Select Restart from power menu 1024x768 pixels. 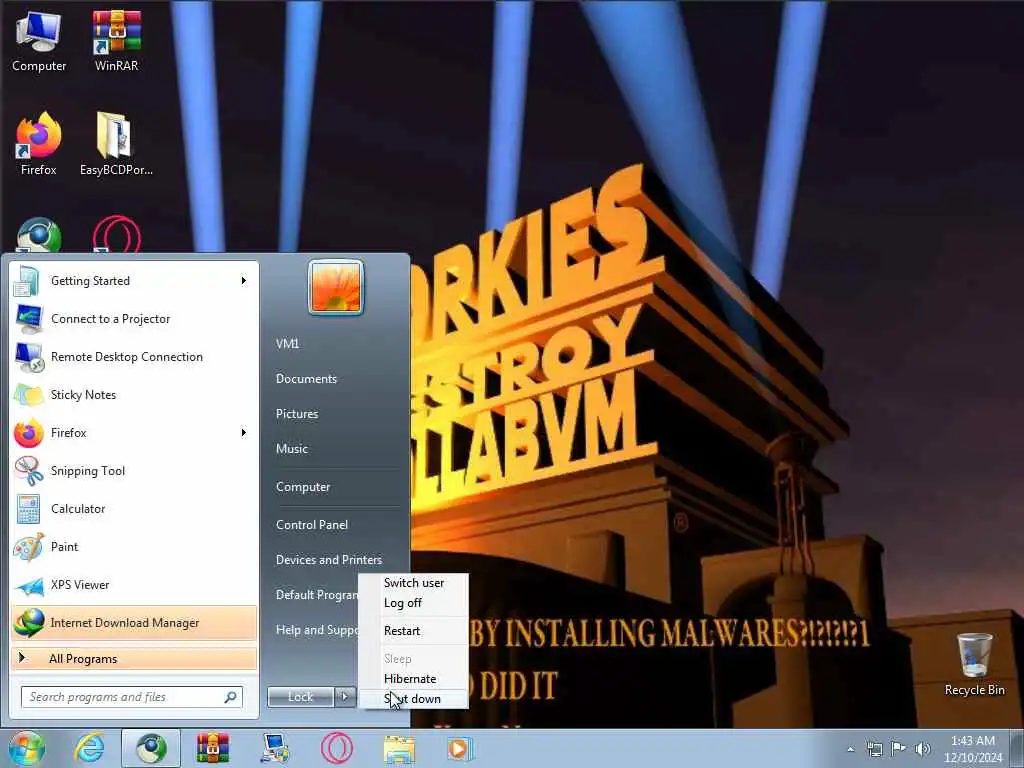[413, 631]
